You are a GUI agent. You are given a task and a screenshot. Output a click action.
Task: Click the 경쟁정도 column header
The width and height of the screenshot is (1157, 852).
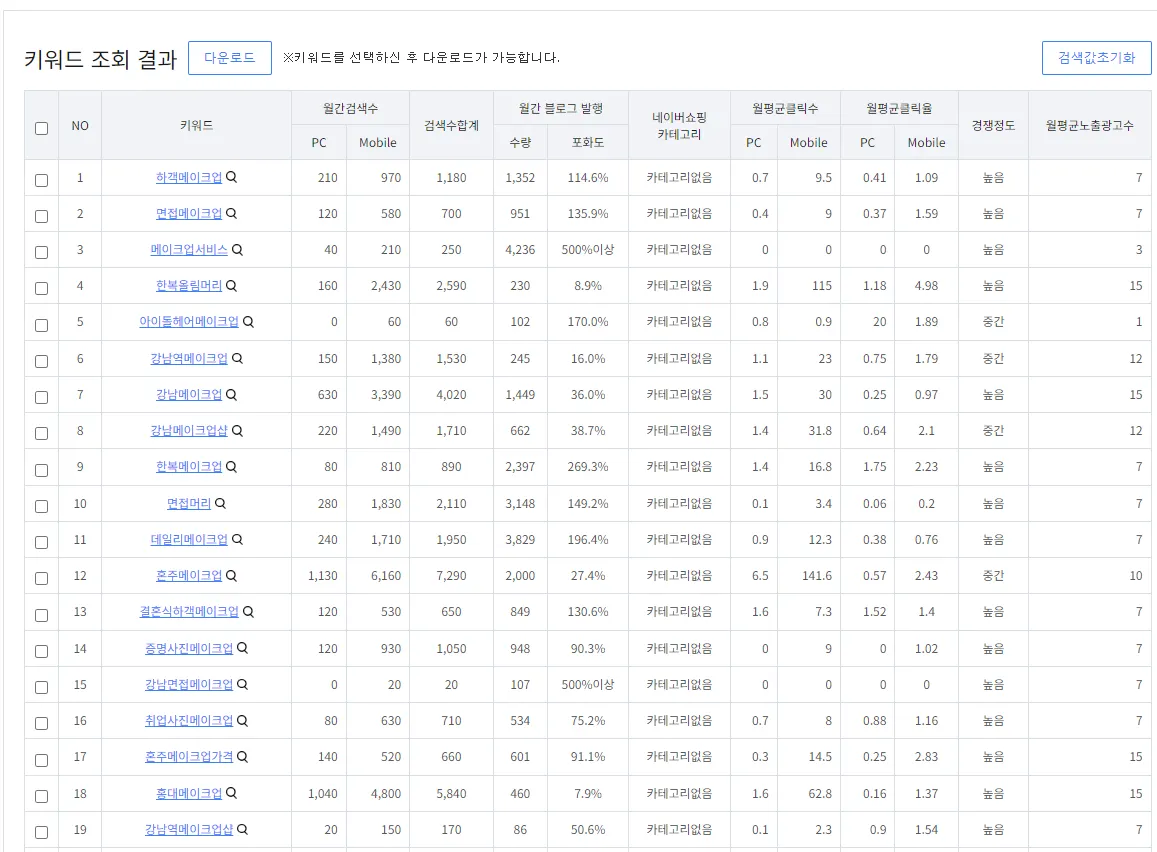click(x=992, y=125)
